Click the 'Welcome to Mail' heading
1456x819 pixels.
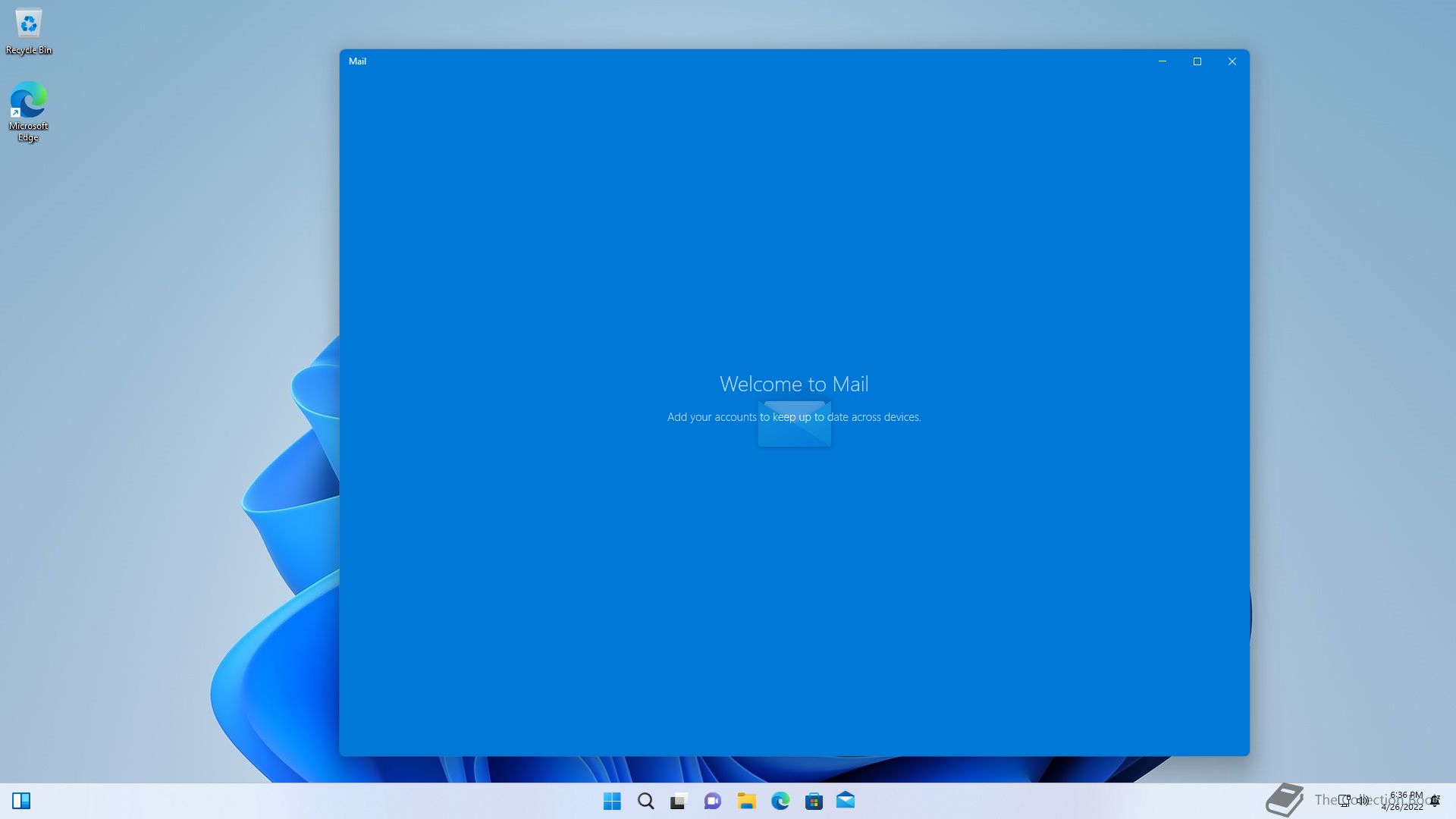794,384
